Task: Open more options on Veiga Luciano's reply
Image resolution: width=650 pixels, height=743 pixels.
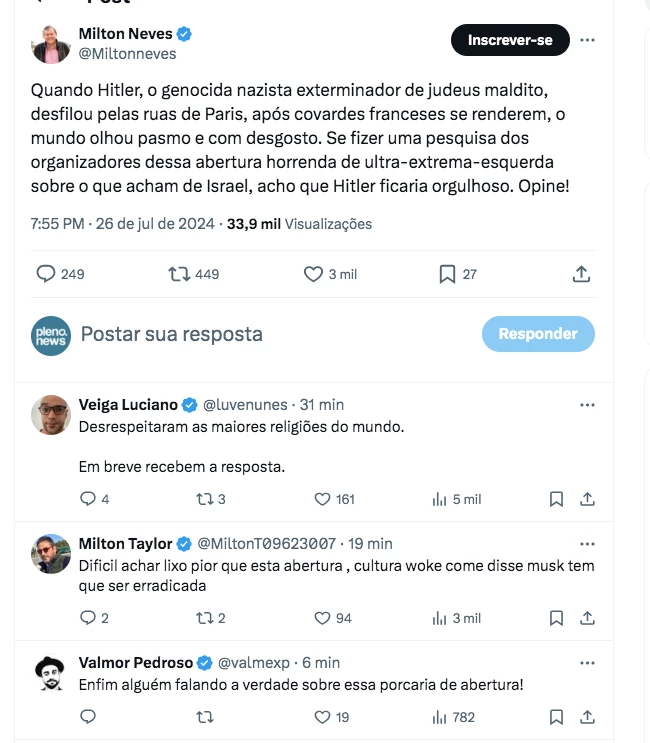Action: click(588, 405)
